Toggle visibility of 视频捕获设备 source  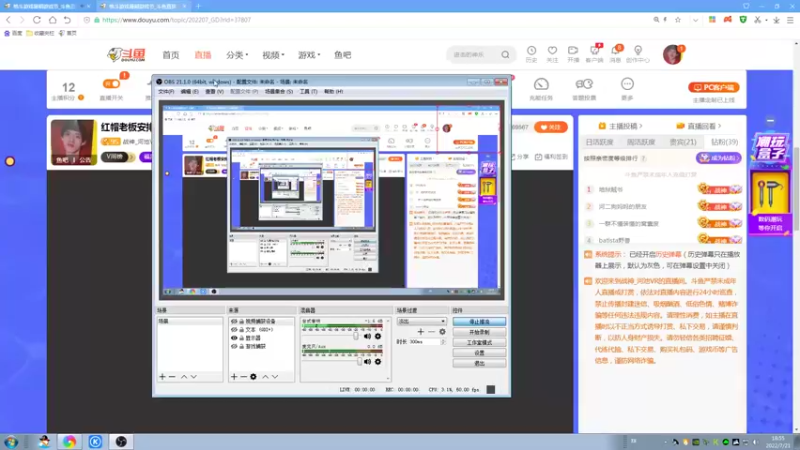coord(234,321)
